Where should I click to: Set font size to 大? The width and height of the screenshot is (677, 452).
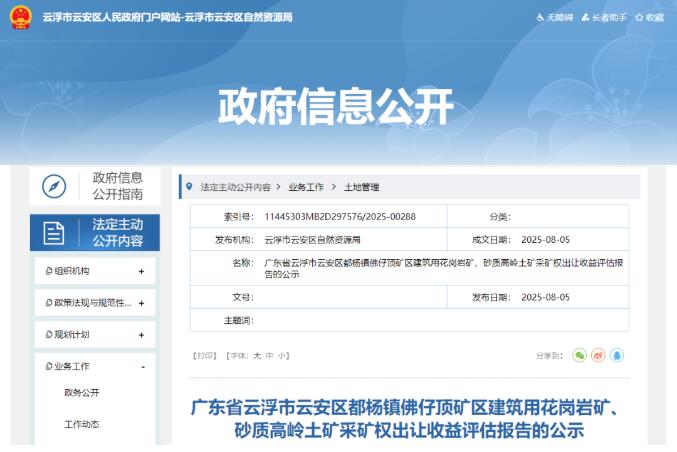(257, 355)
